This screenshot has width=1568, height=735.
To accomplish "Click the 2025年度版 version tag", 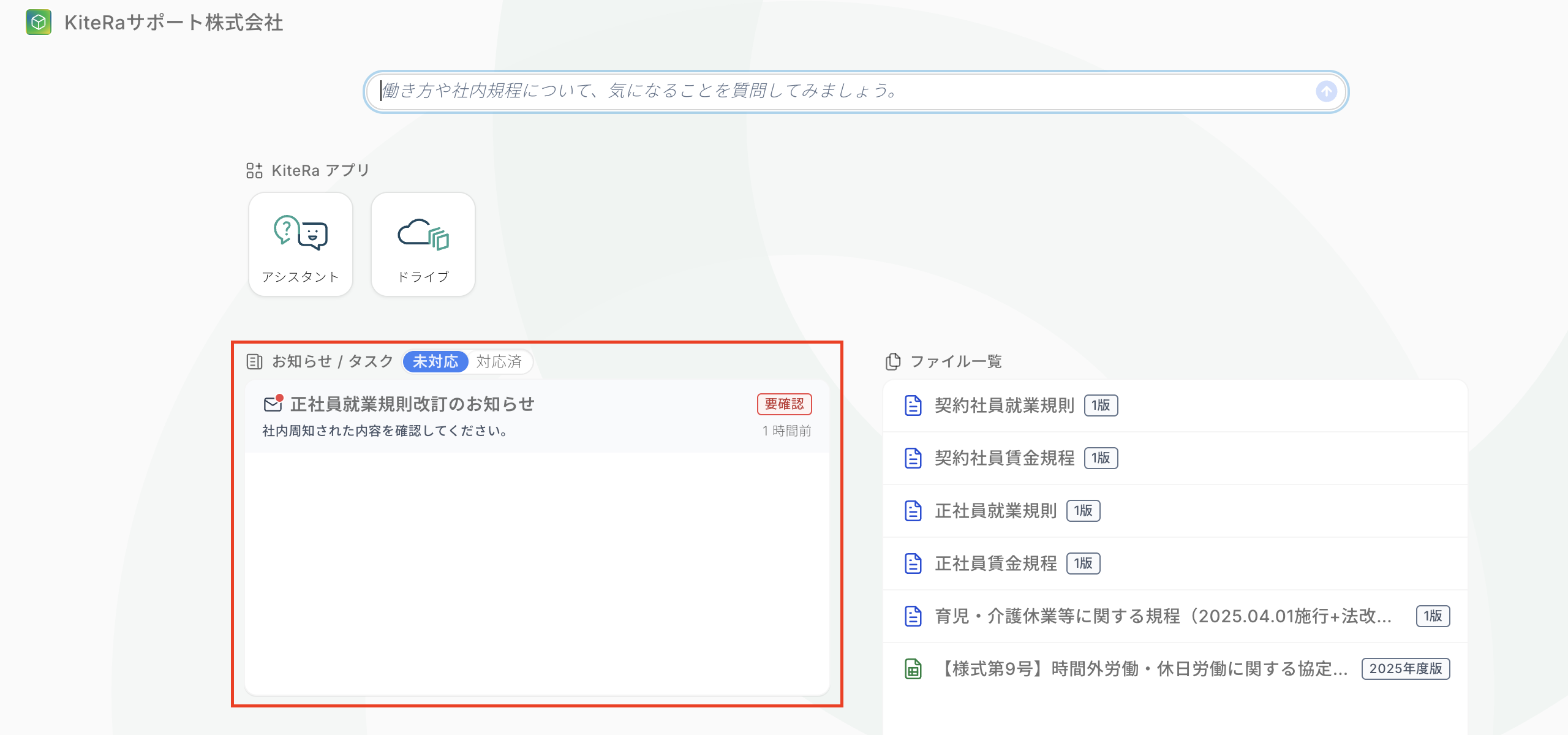I will point(1405,669).
